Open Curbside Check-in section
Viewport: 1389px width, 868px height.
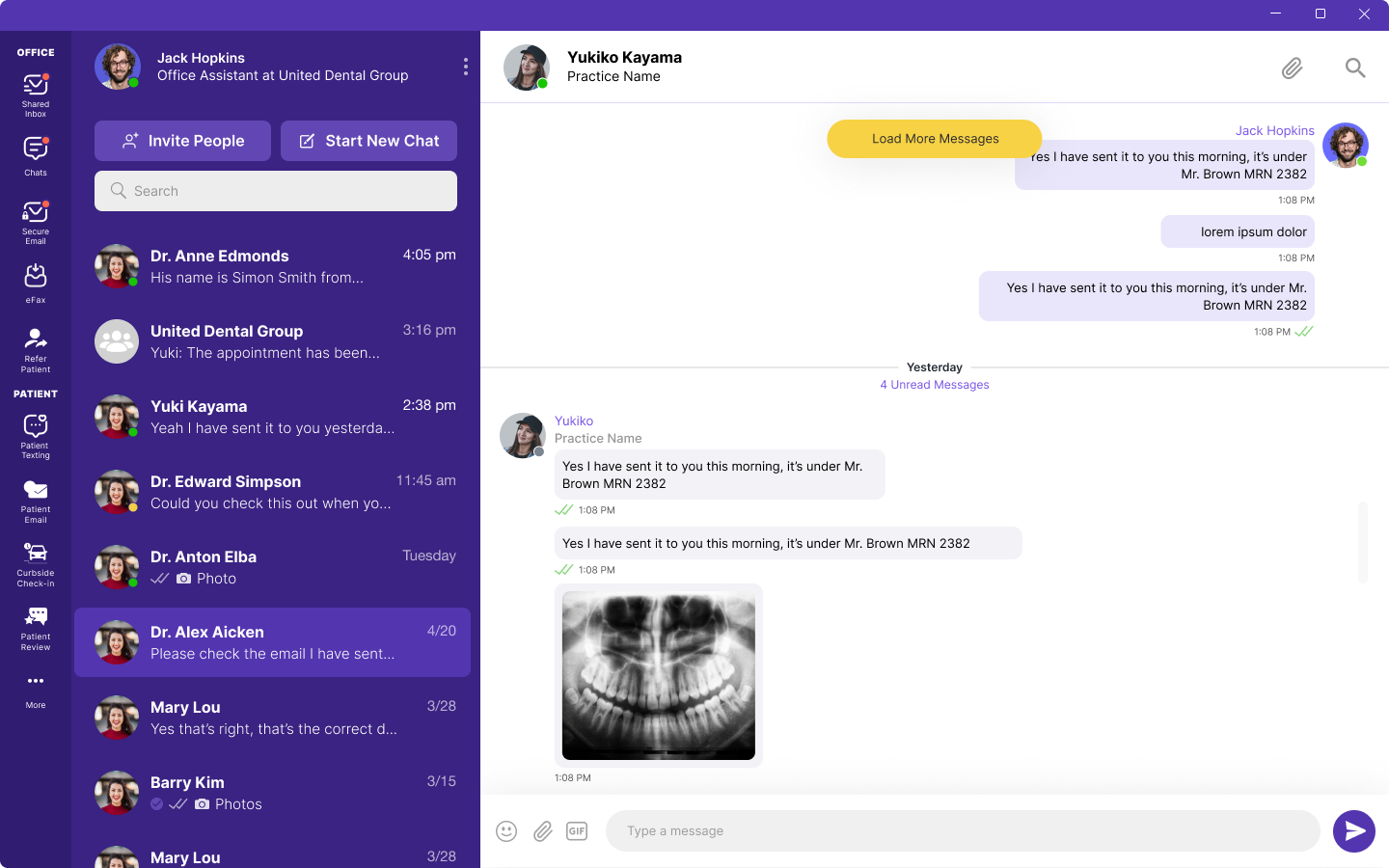pyautogui.click(x=36, y=563)
